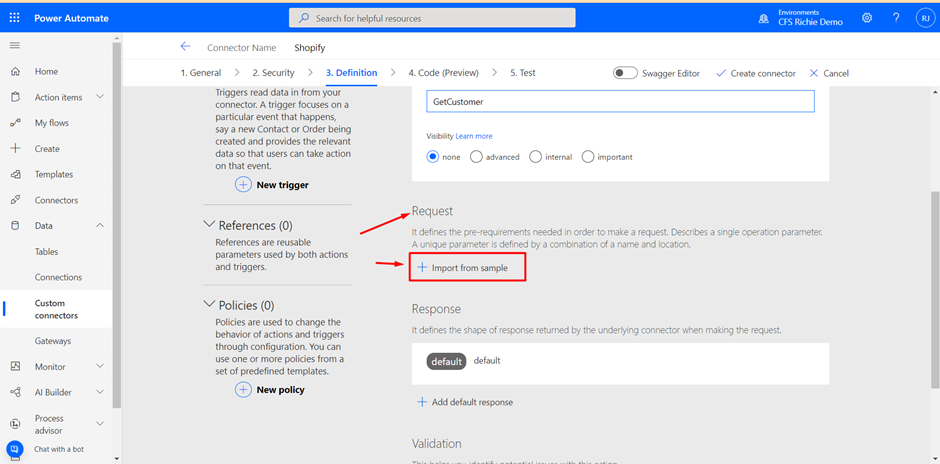Select the internal visibility radio button
This screenshot has width=940, height=464.
click(x=535, y=156)
